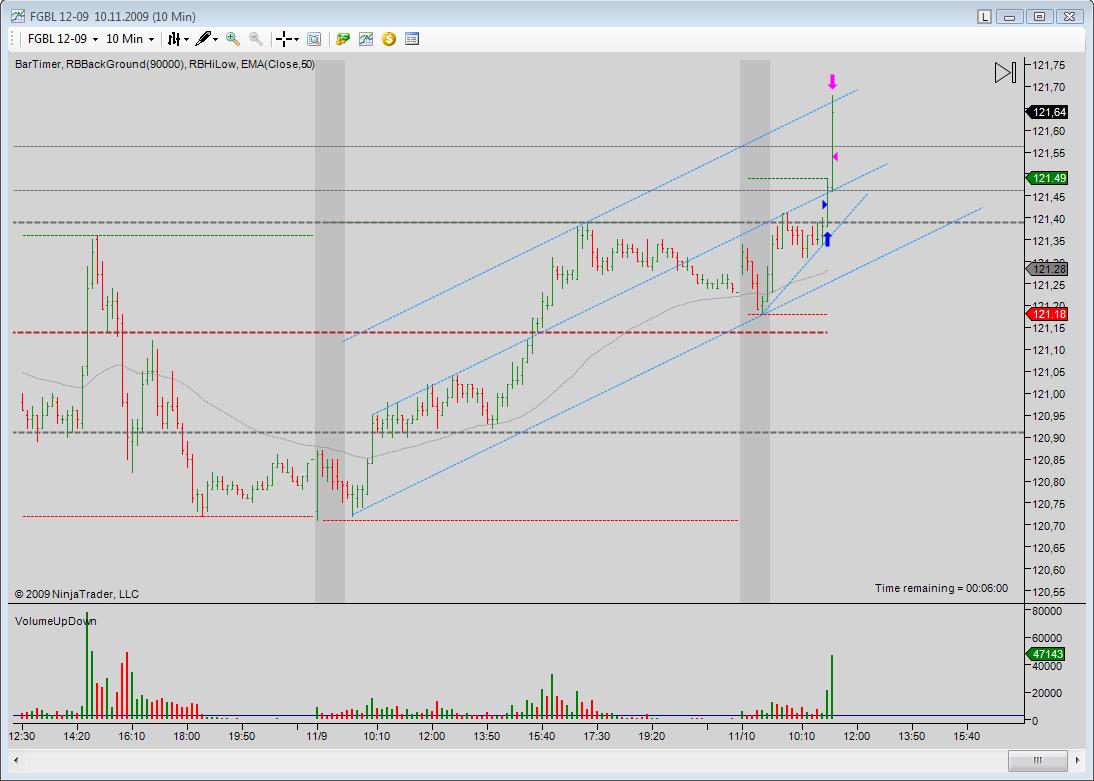Open the FGBL 12-09 instrument dropdown
The image size is (1094, 781).
pos(63,39)
